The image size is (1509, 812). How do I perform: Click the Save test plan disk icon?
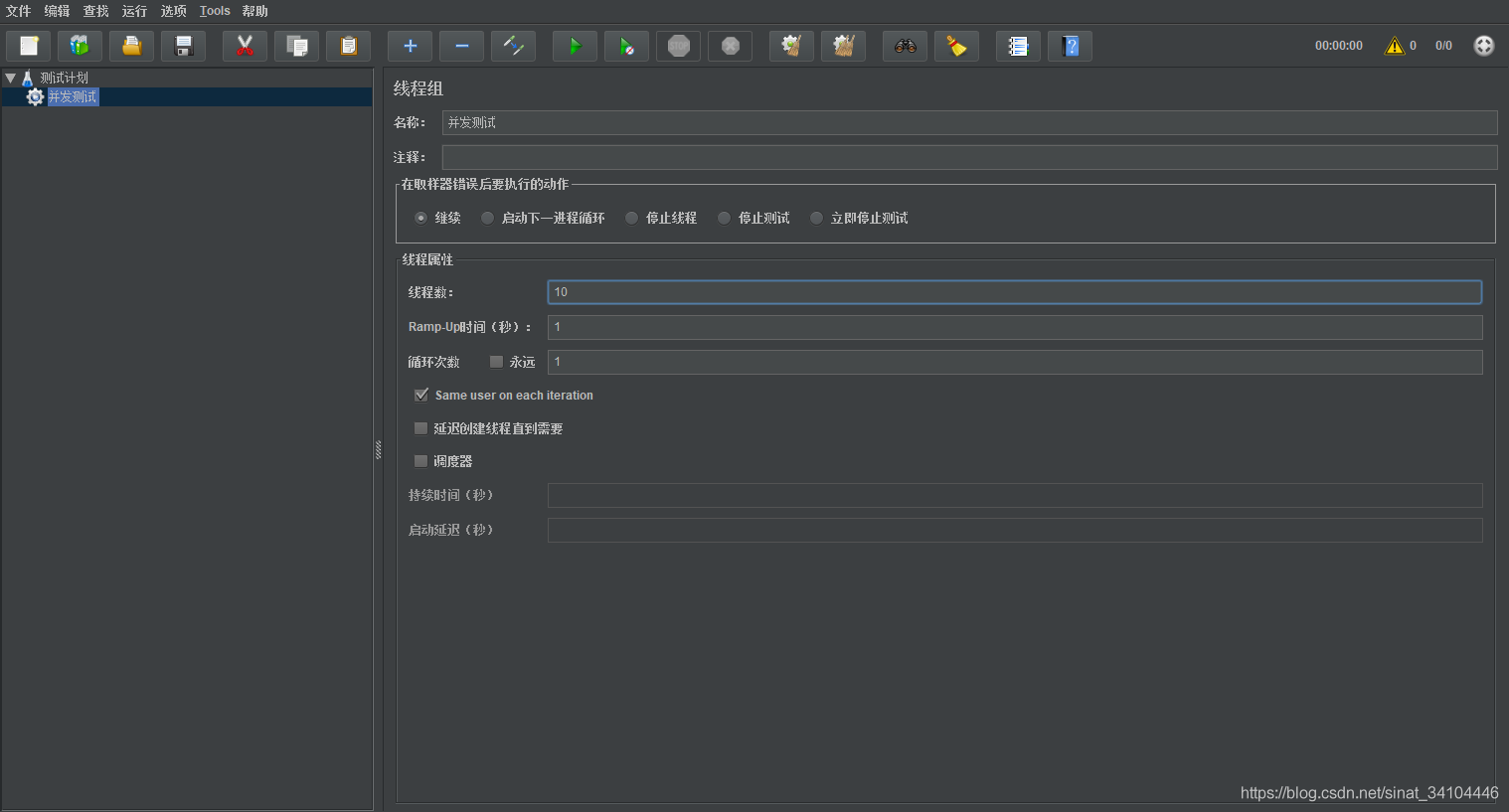[x=183, y=46]
